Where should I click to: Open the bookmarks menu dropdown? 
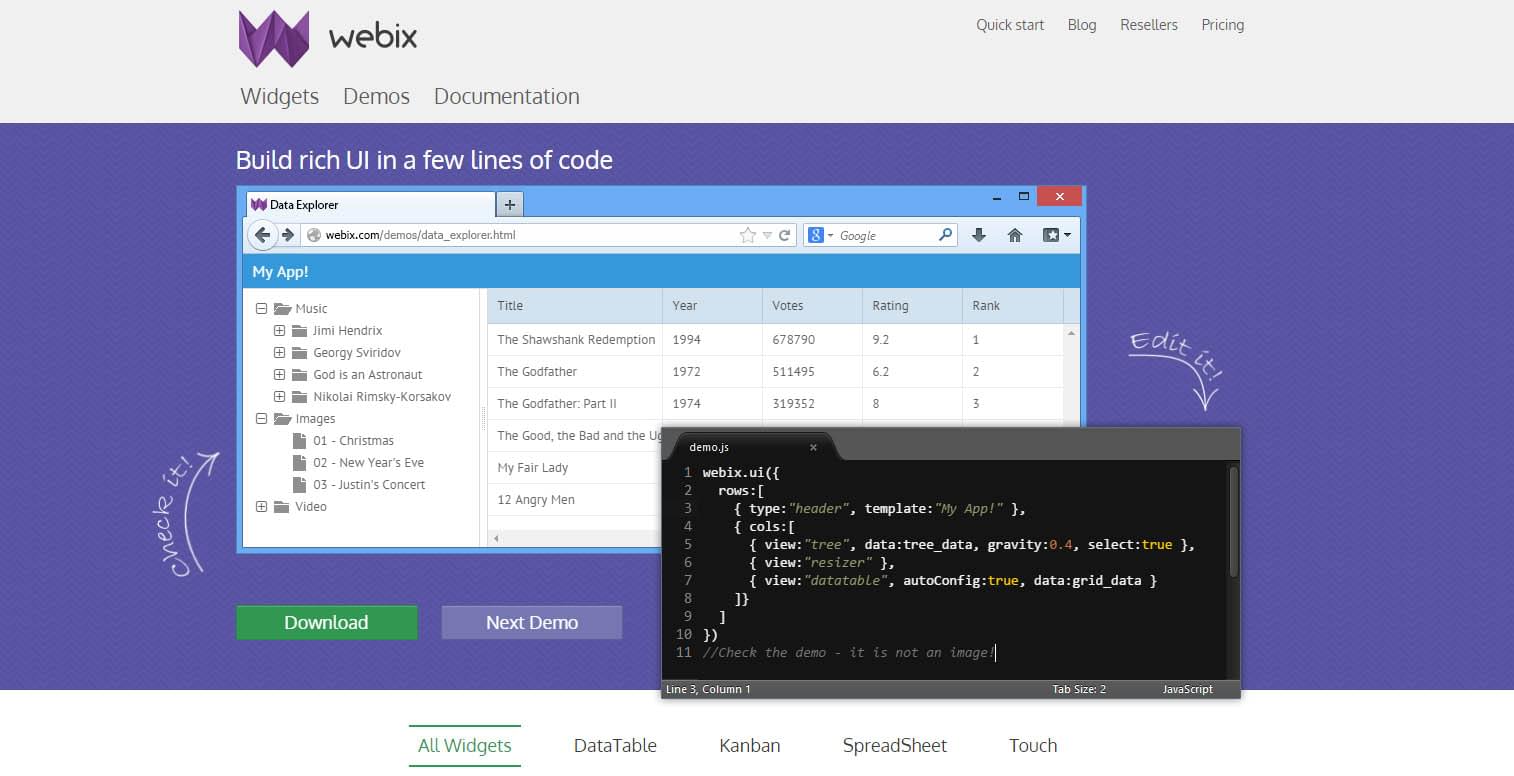(1057, 235)
